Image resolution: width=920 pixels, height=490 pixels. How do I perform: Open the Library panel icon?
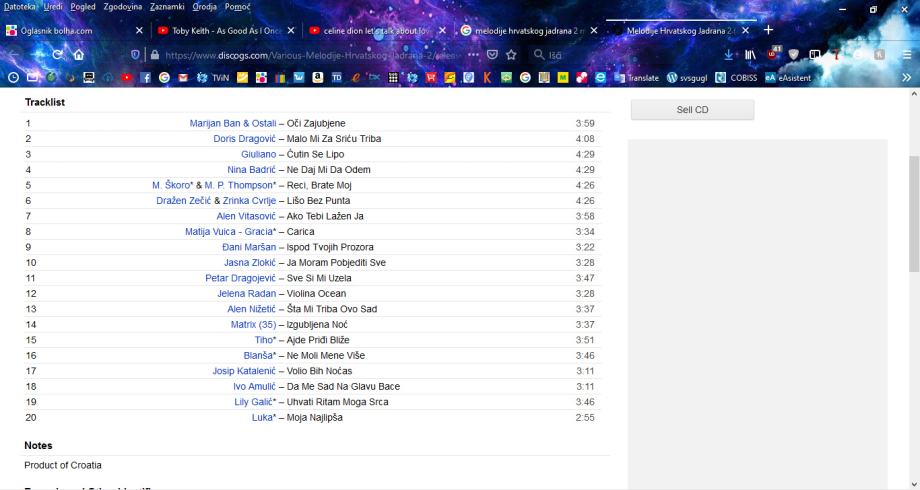[x=750, y=55]
